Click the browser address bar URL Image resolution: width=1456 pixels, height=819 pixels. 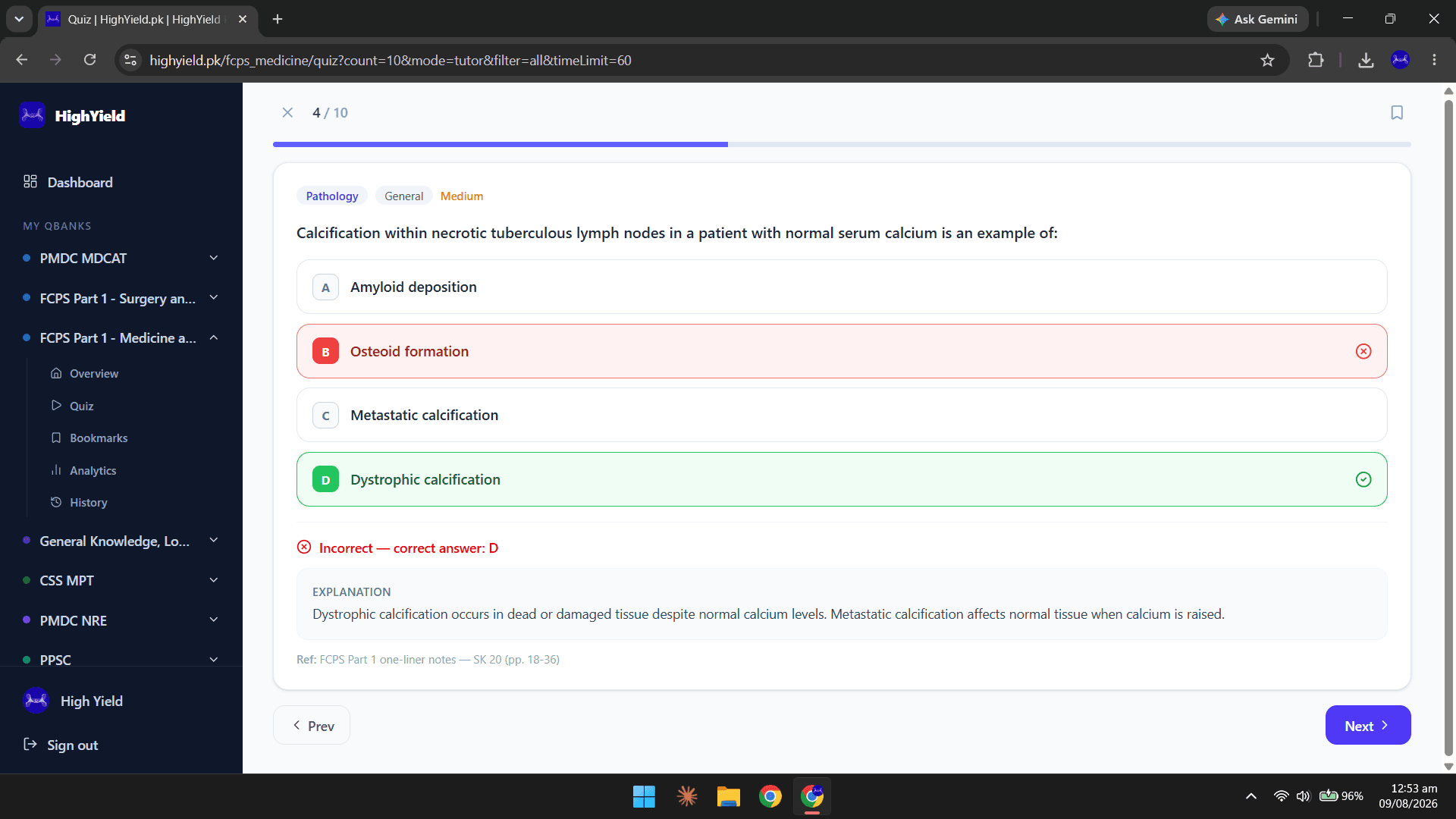[x=391, y=60]
